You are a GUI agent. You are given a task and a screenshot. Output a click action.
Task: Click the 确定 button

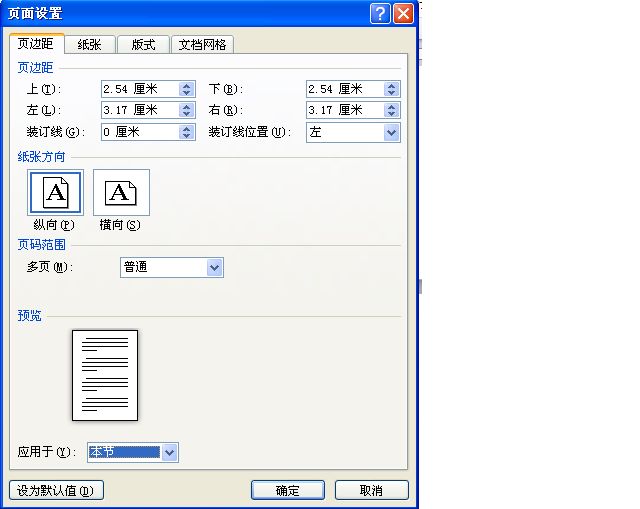pos(287,490)
